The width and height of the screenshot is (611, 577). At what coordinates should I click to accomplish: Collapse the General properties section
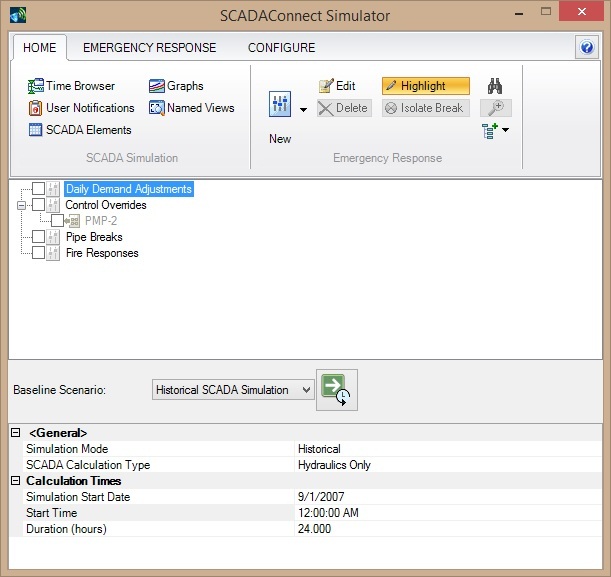click(15, 433)
